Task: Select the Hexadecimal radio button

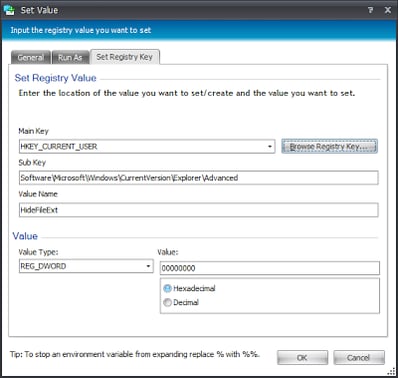Action: [167, 288]
